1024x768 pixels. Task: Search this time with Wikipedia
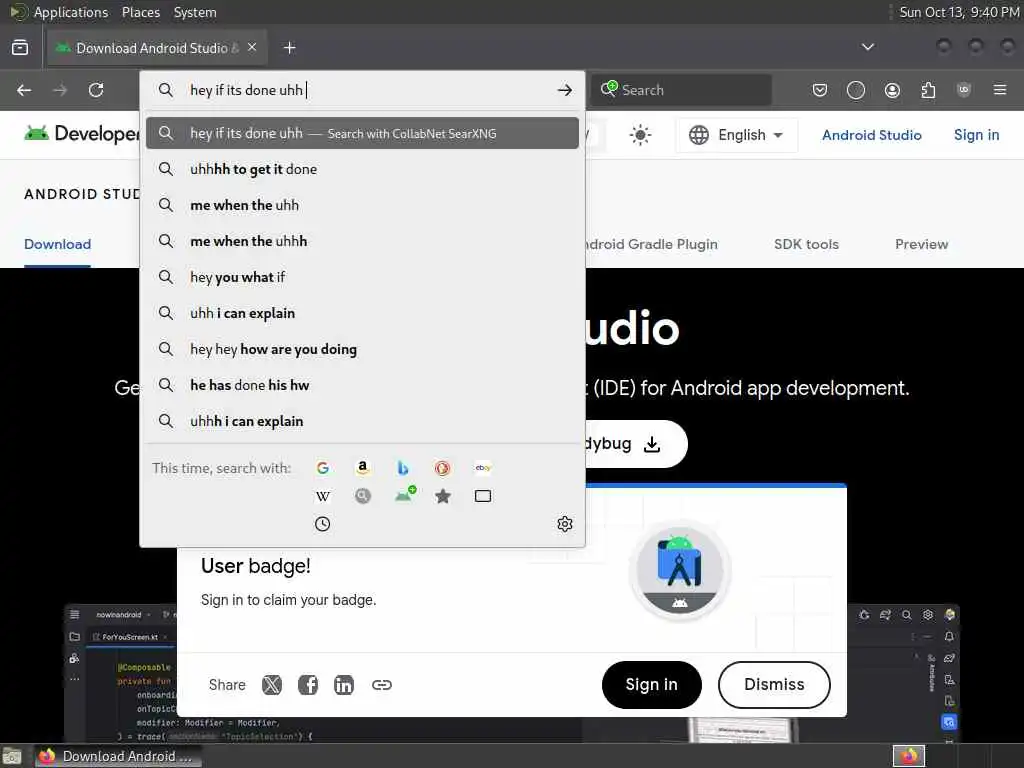point(323,496)
